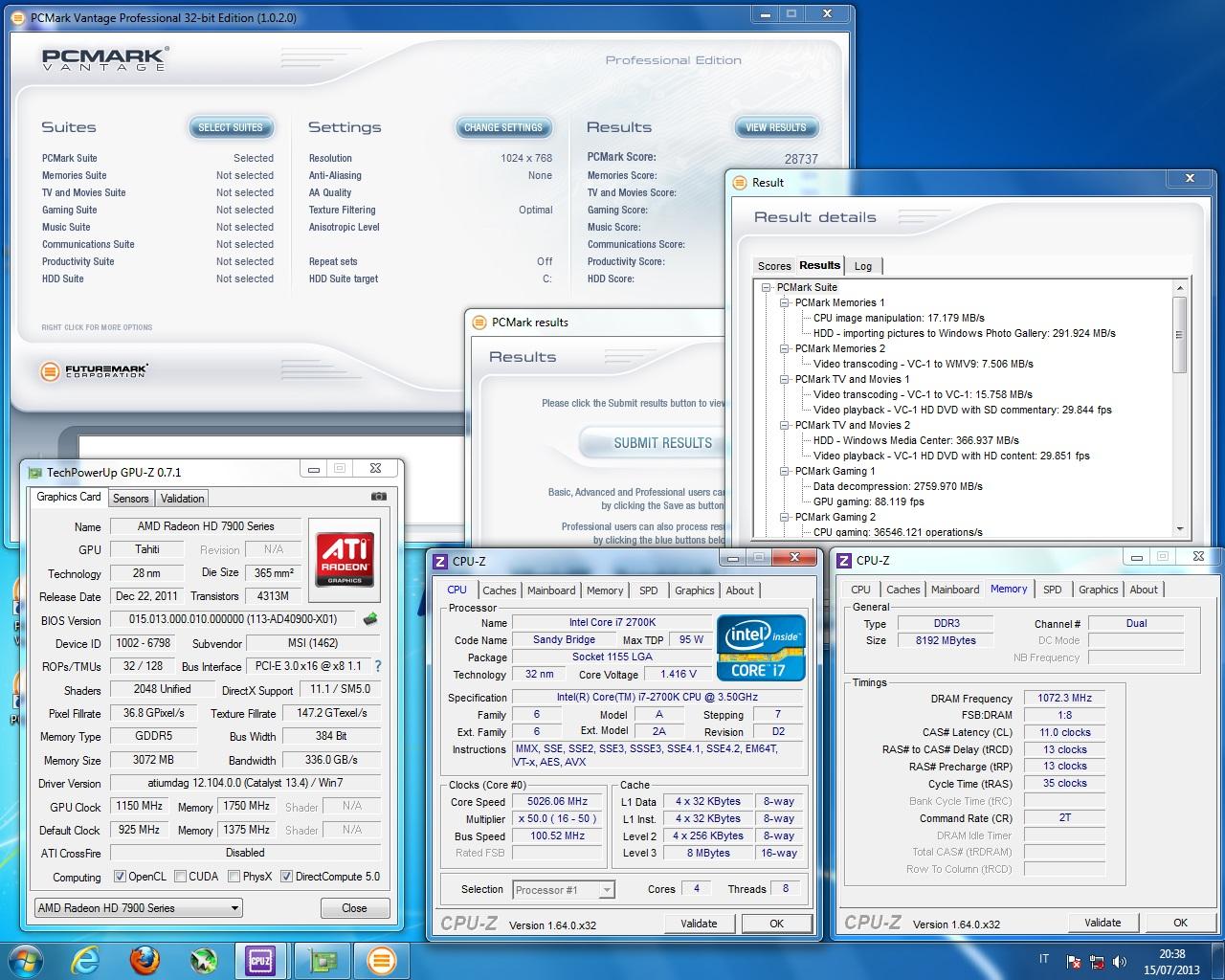Viewport: 1225px width, 980px height.
Task: Open Action Center flag in system tray
Action: point(1074,962)
